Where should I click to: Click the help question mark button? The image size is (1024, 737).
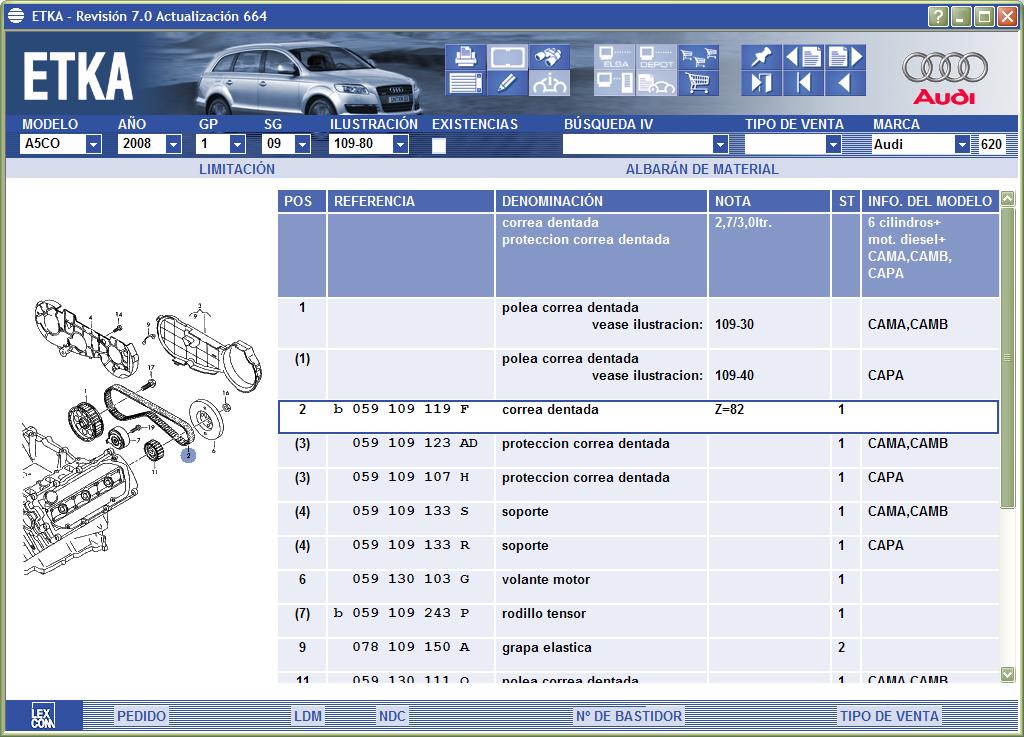coord(938,16)
